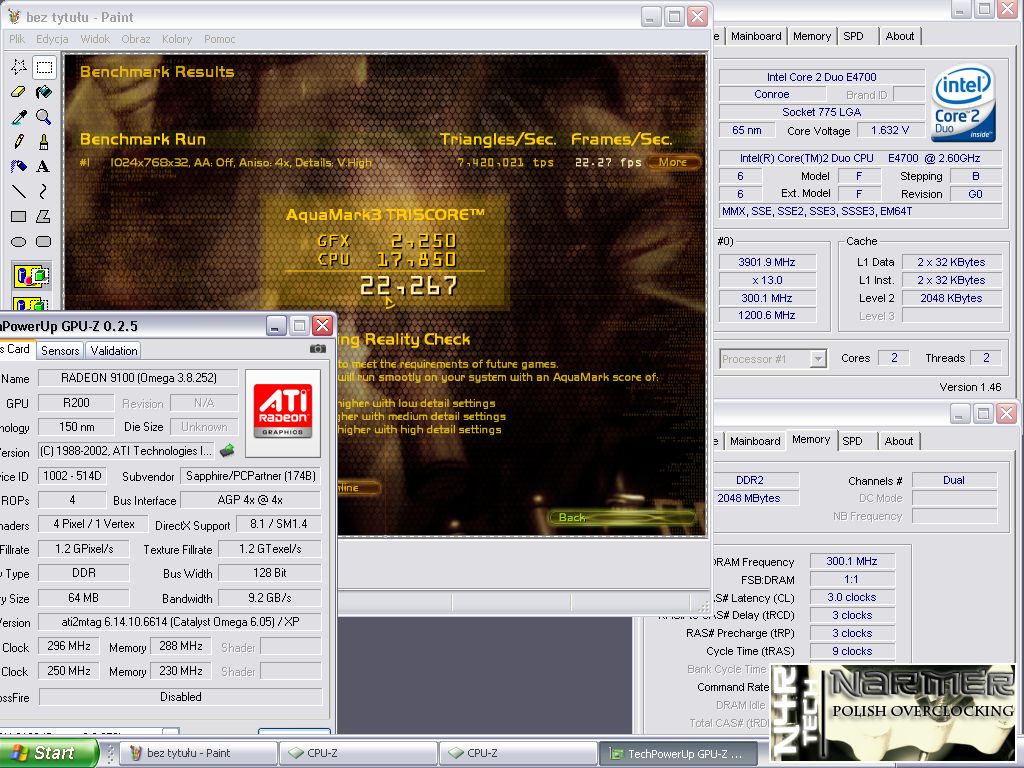Image resolution: width=1024 pixels, height=768 pixels.
Task: Switch to the Sensors tab in GPU-Z
Action: (60, 351)
